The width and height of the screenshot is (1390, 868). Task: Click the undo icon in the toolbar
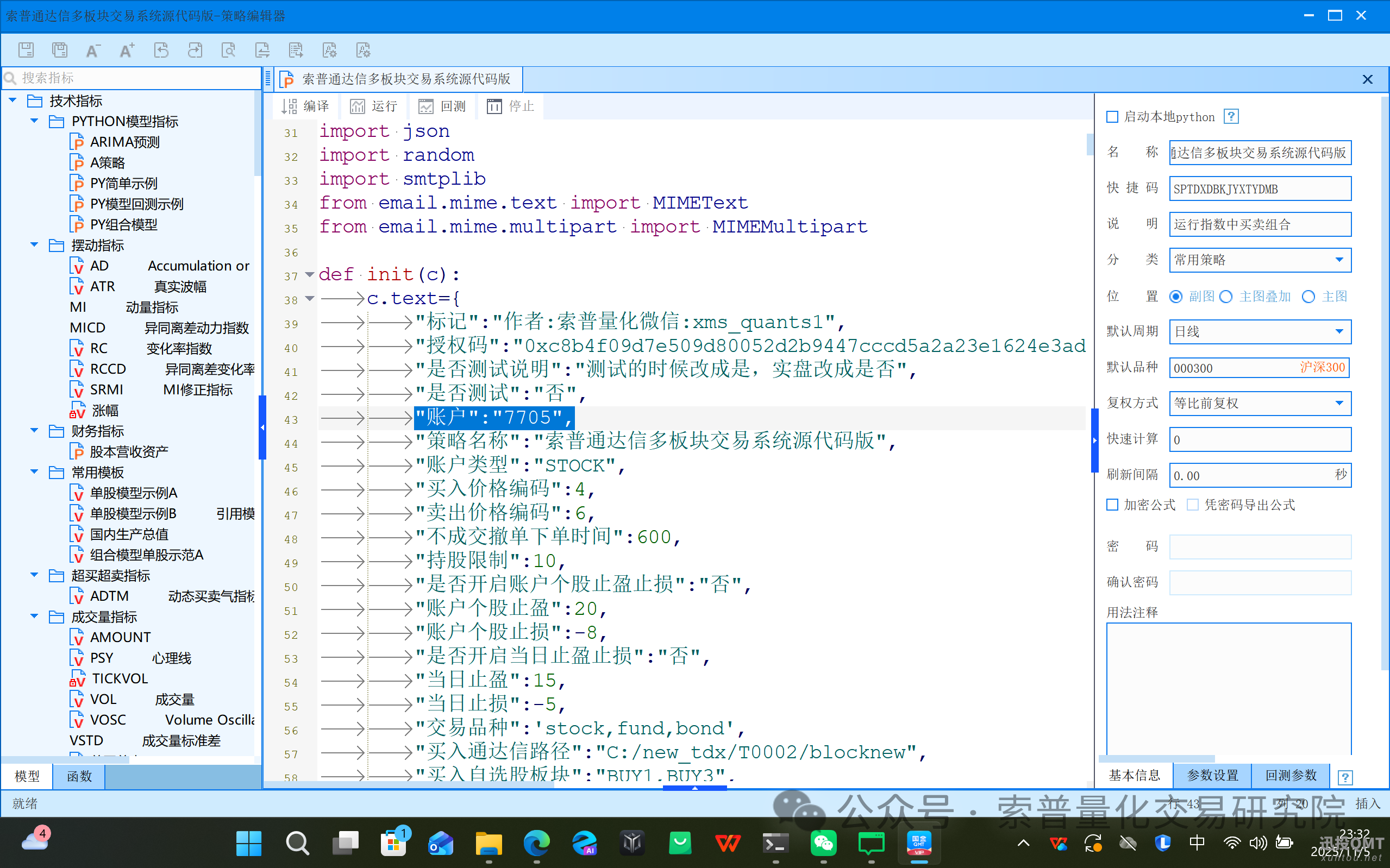click(161, 50)
